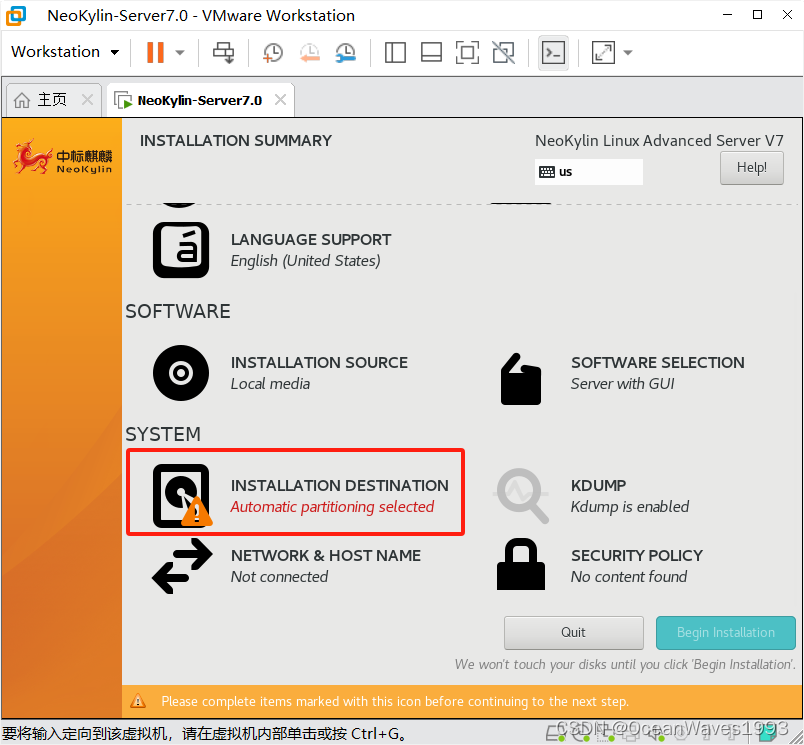Toggle the library sidebar view
This screenshot has width=804, height=745.
pos(395,52)
